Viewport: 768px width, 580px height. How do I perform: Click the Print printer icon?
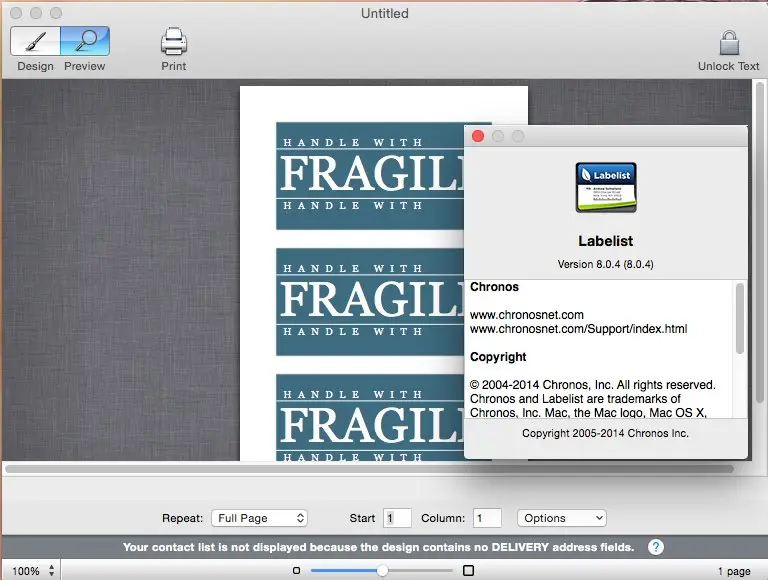tap(174, 41)
